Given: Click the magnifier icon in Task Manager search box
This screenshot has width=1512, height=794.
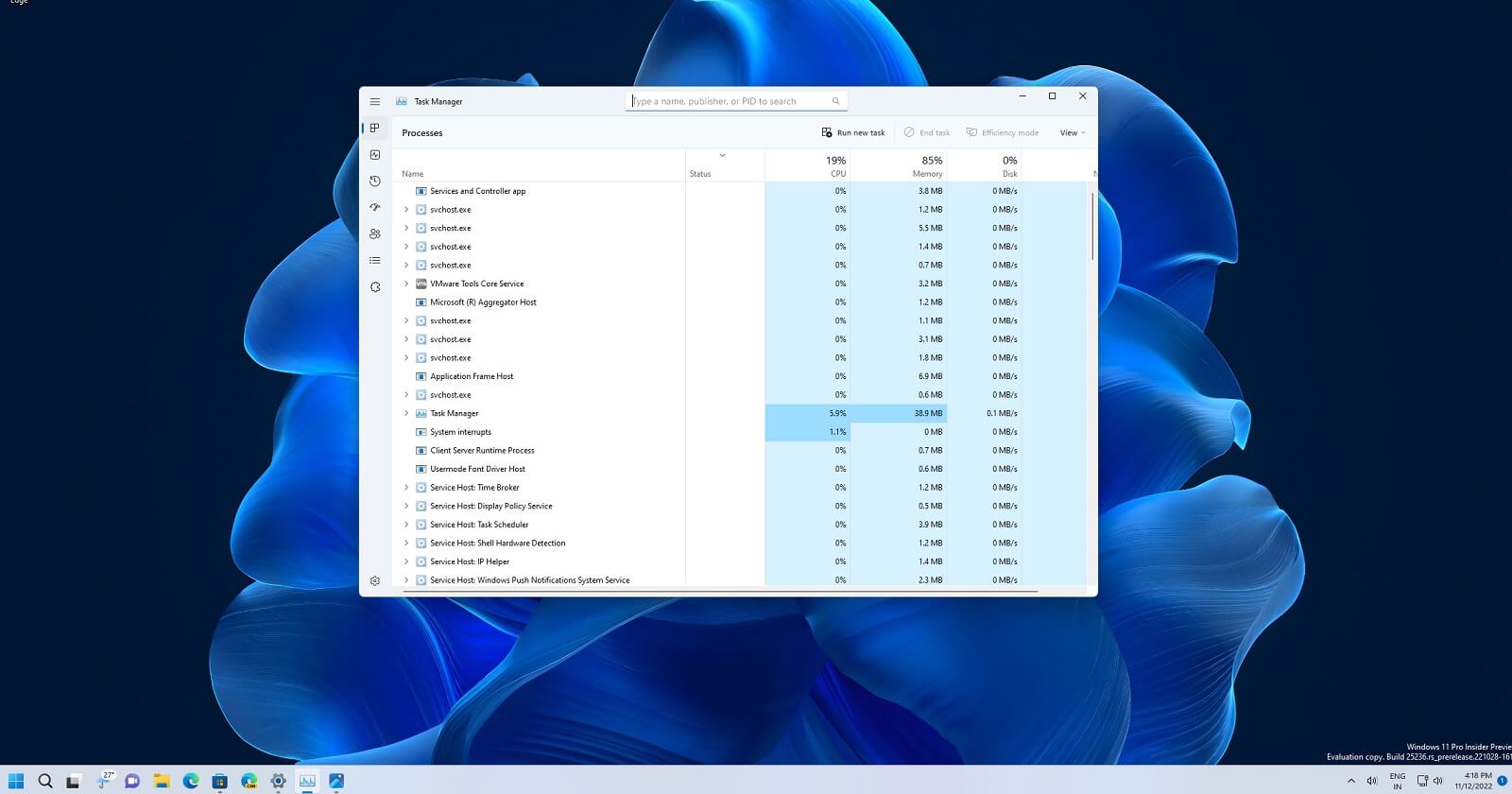Looking at the screenshot, I should tap(835, 101).
